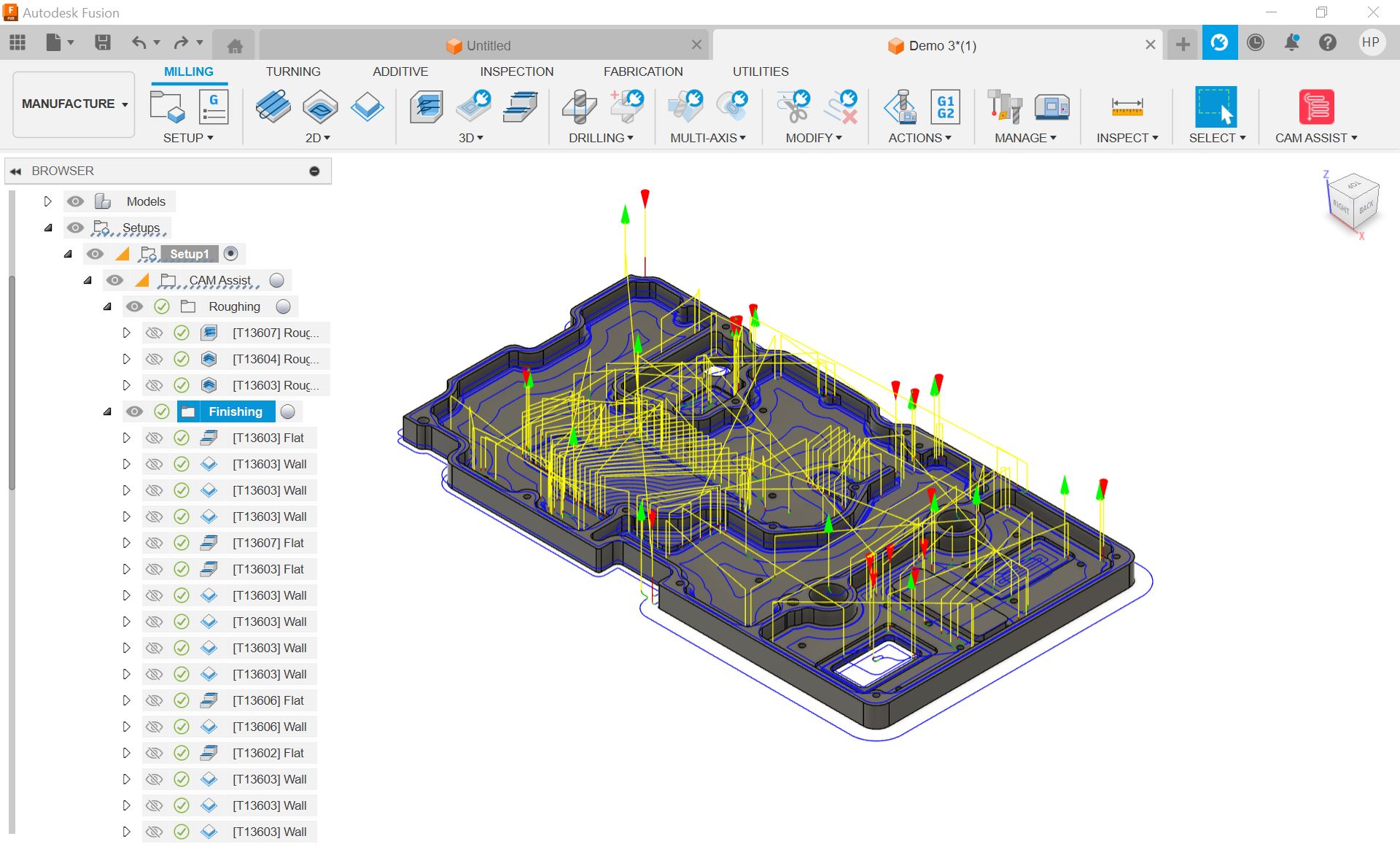
Task: Collapse the Roughing folder
Action: pyautogui.click(x=107, y=306)
